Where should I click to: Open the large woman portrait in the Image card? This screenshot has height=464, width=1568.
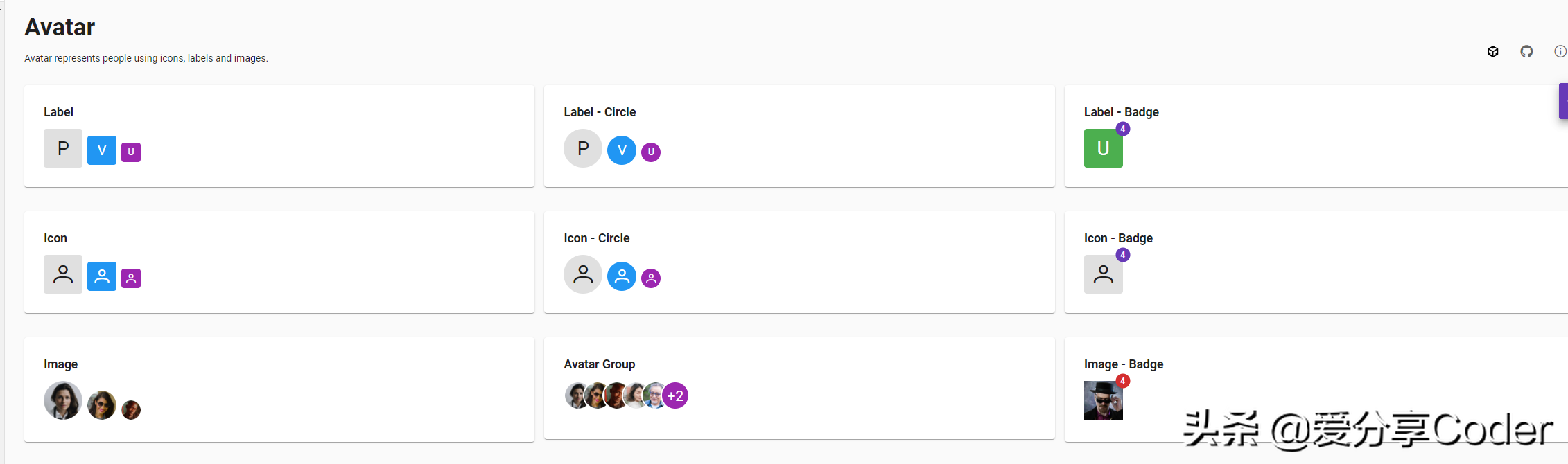(x=63, y=400)
